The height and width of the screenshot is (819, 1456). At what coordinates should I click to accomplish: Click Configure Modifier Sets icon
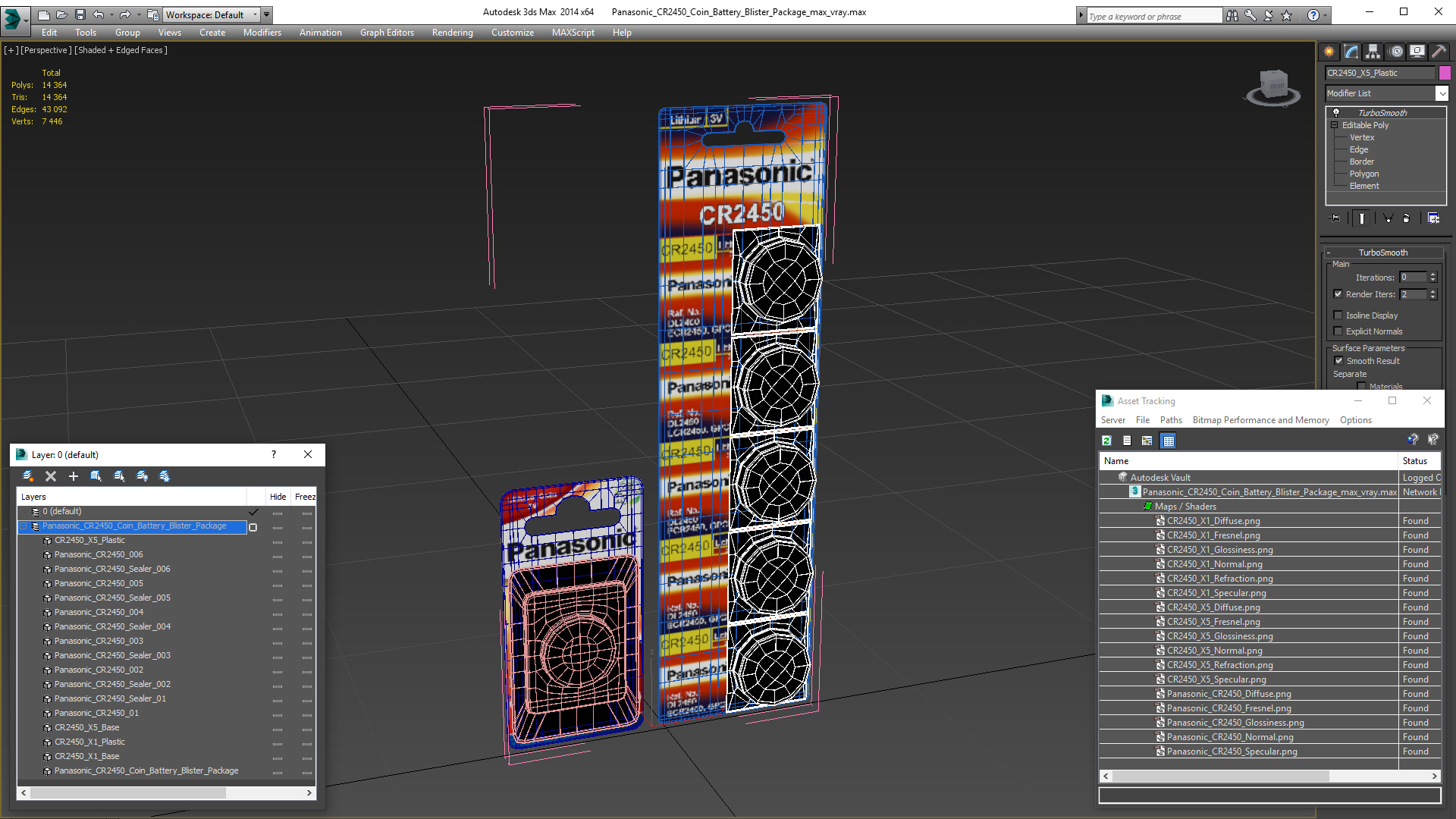1433,218
